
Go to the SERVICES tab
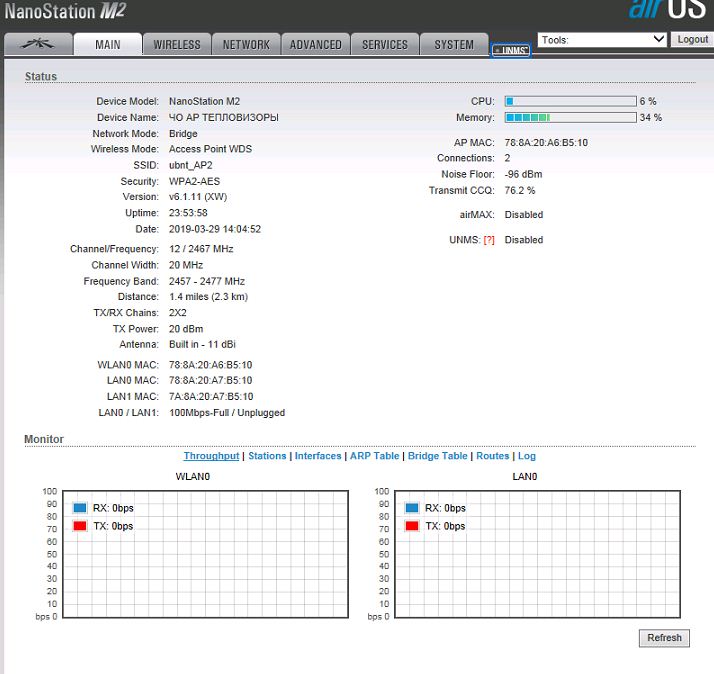[385, 44]
